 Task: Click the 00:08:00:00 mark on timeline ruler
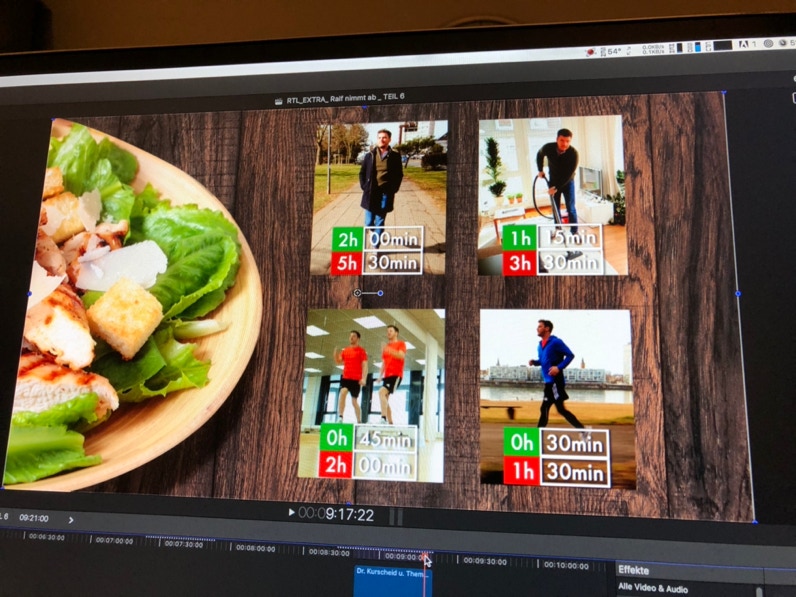(256, 549)
